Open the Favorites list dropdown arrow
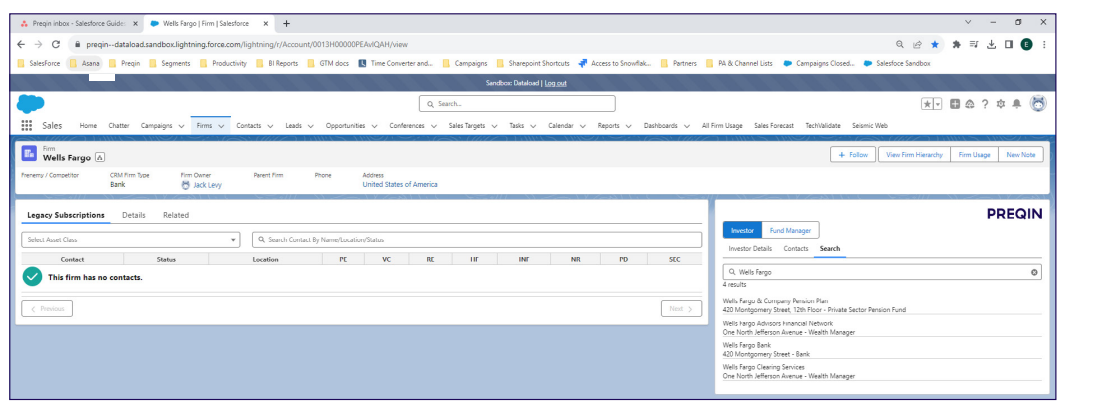This screenshot has height=412, width=1100. coord(938,104)
